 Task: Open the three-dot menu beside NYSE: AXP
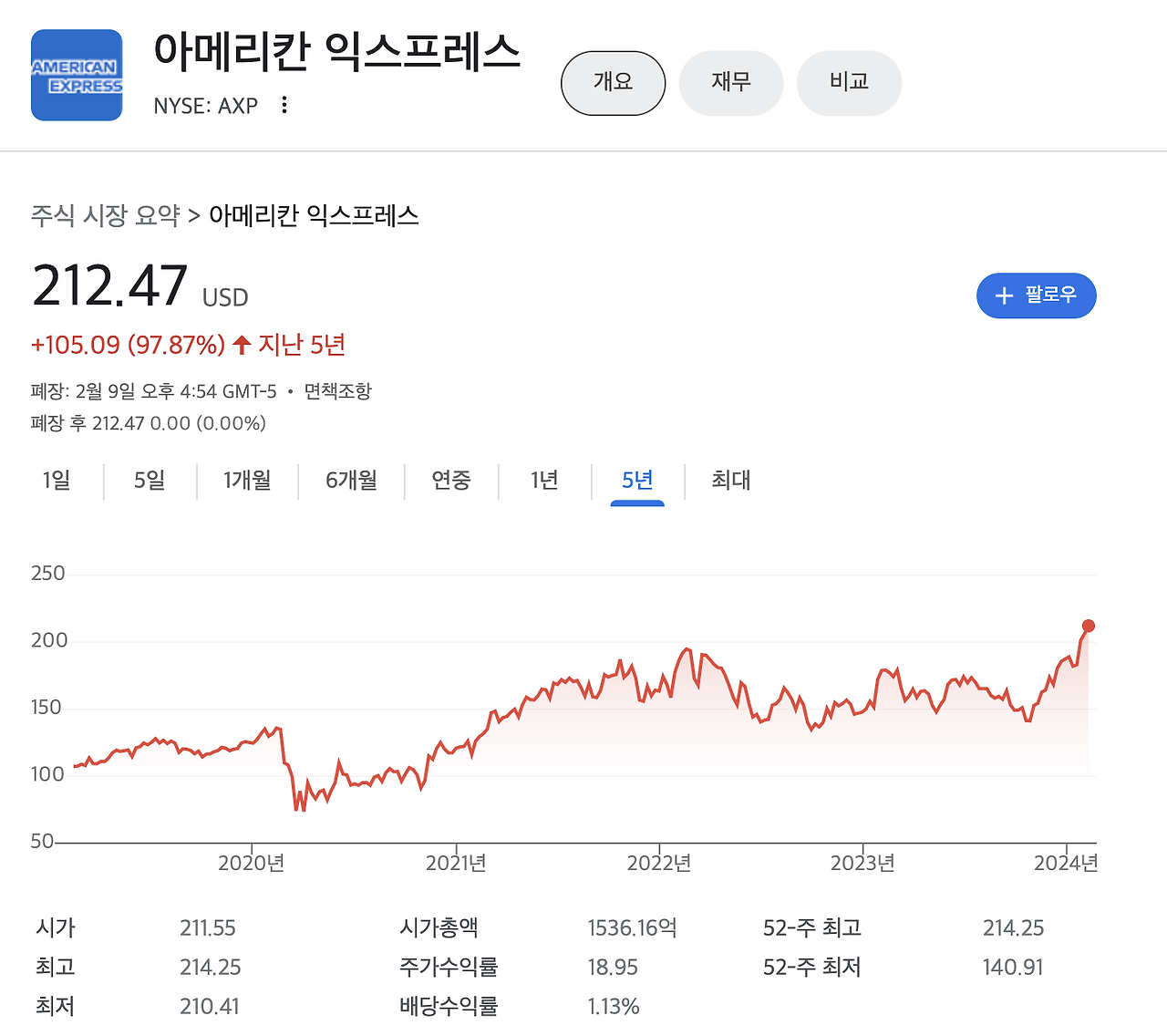(284, 105)
